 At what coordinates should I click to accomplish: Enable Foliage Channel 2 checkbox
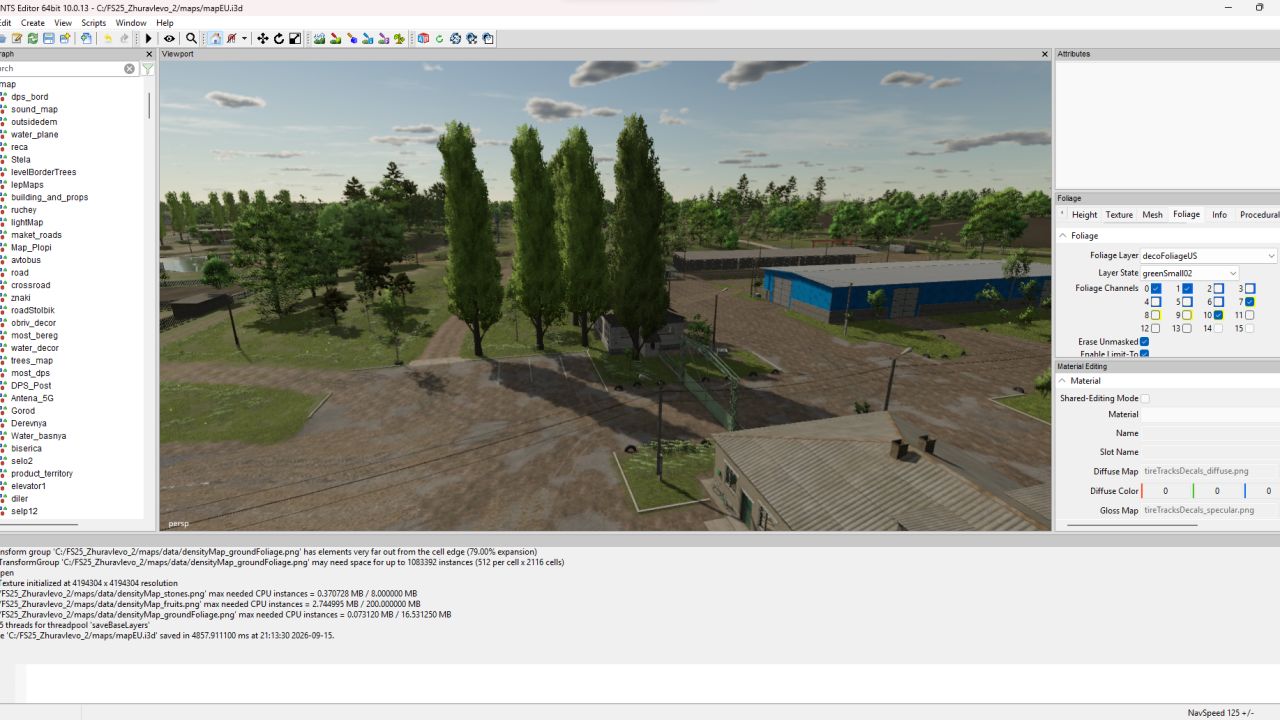[1218, 289]
